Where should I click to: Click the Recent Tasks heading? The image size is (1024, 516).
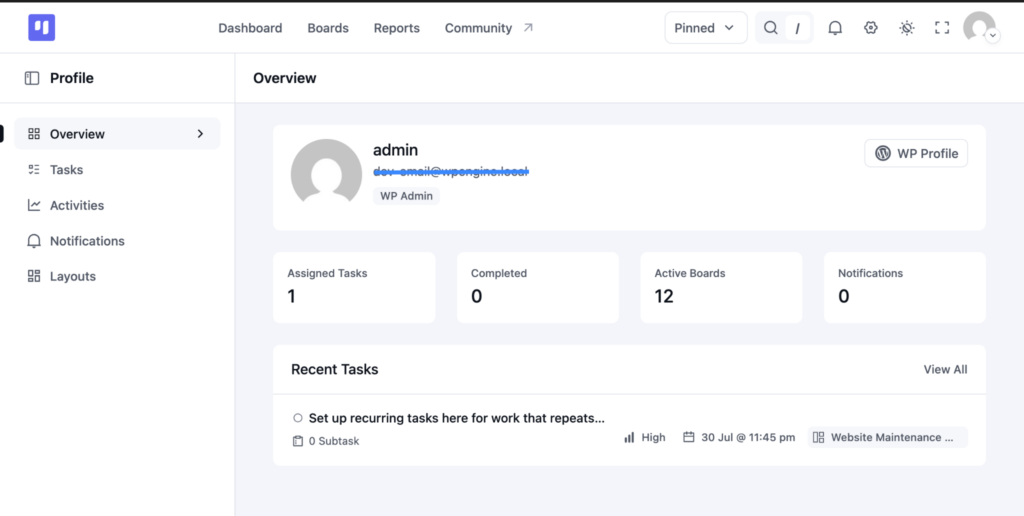[x=334, y=370]
